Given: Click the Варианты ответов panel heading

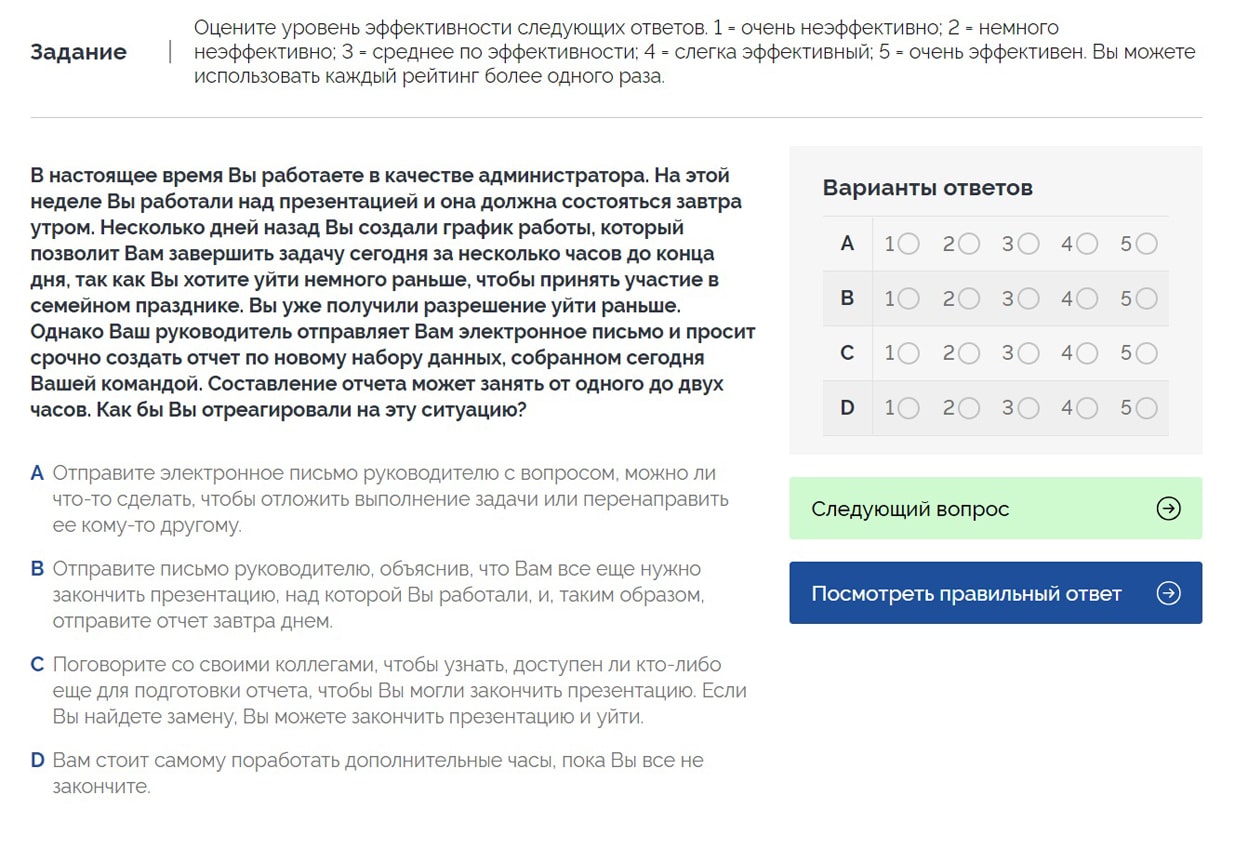Looking at the screenshot, I should pos(928,188).
